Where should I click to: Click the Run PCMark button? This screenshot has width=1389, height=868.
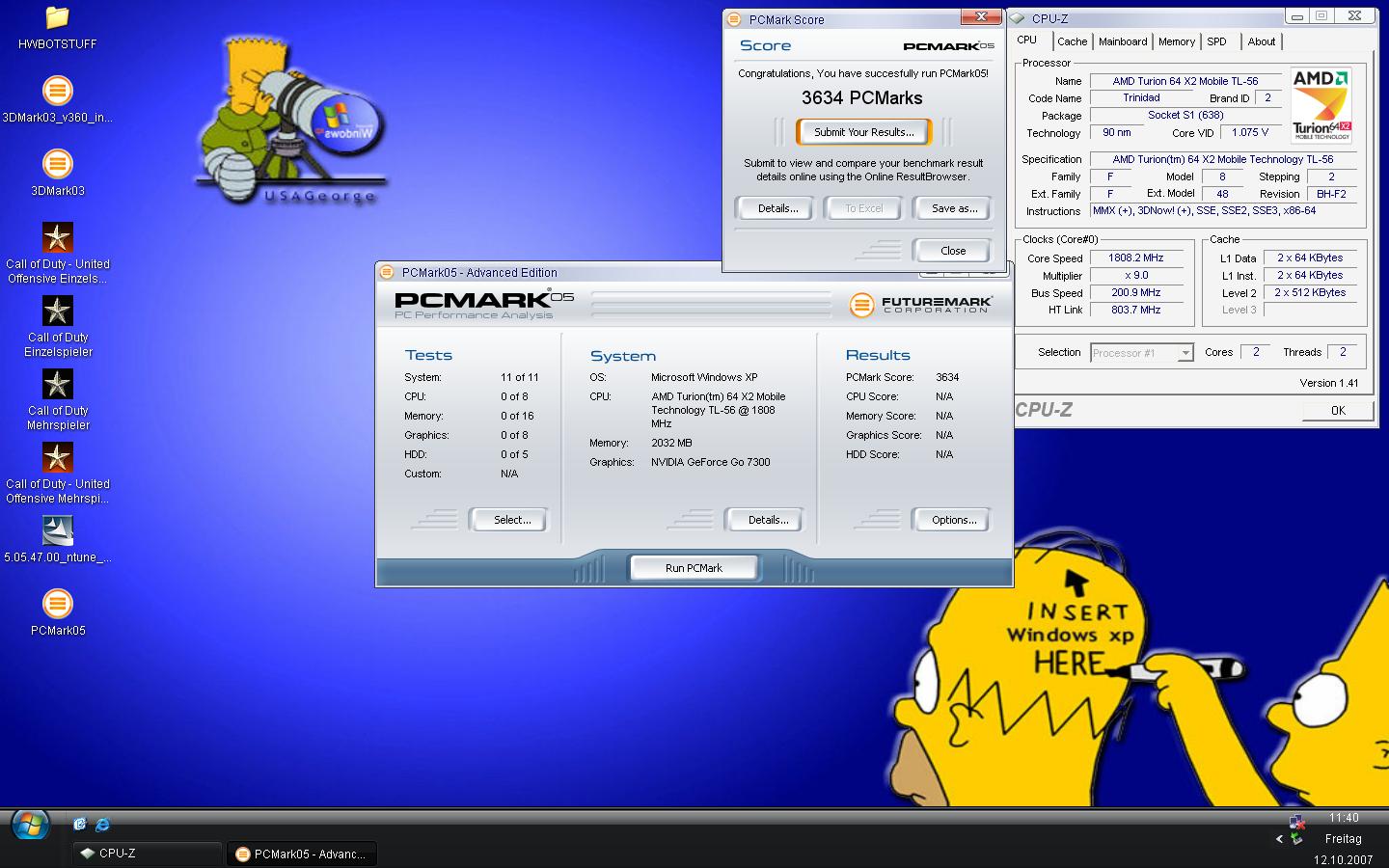pyautogui.click(x=694, y=568)
